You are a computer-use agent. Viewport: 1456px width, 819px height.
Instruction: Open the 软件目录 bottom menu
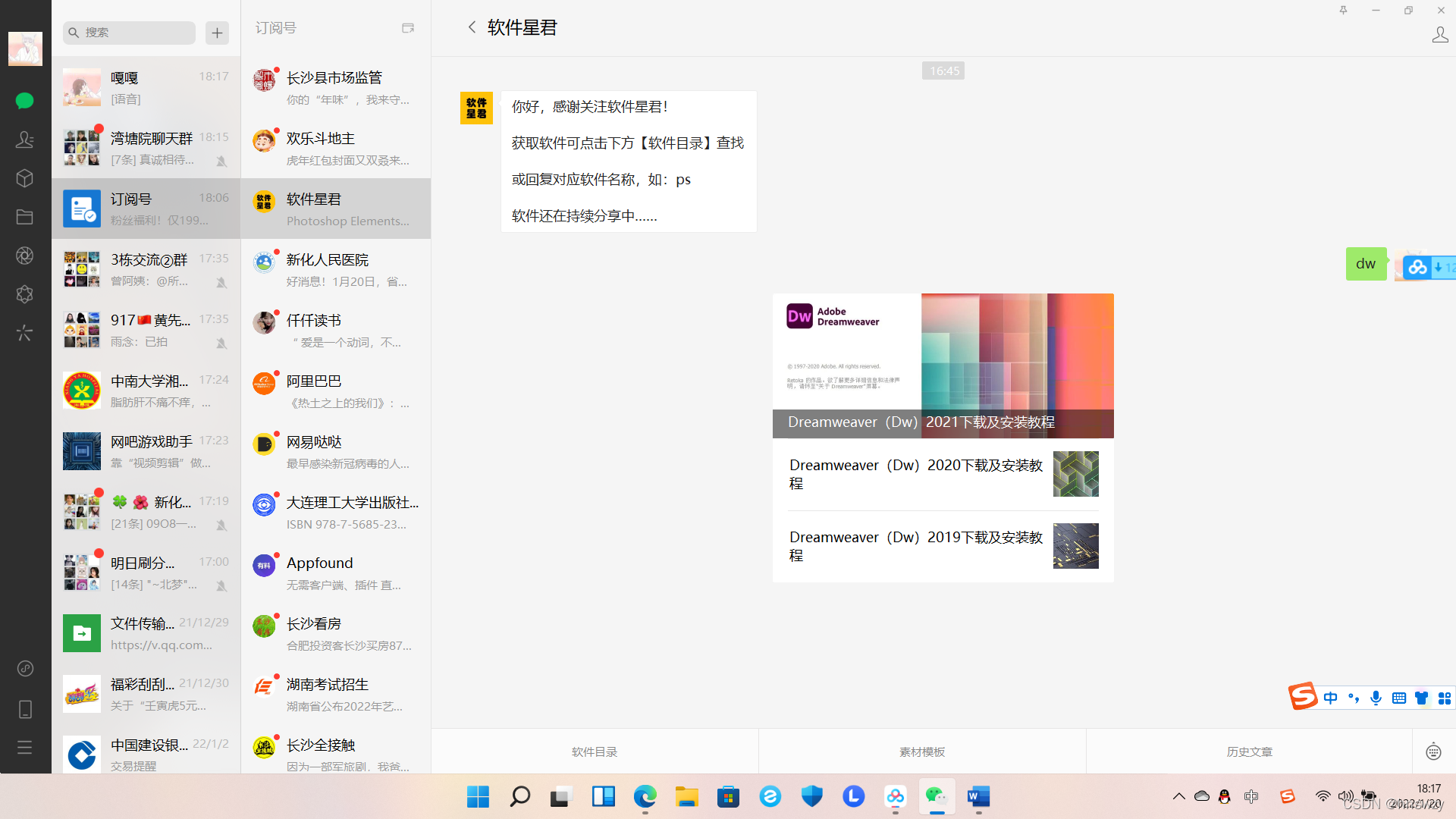click(595, 752)
